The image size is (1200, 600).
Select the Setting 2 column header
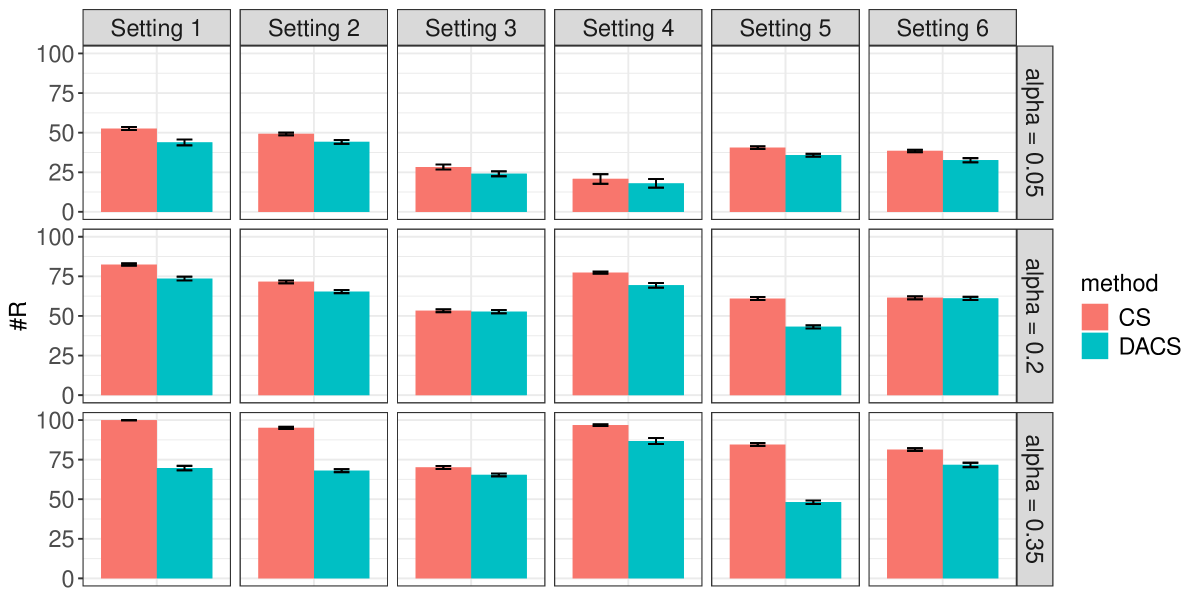(313, 28)
